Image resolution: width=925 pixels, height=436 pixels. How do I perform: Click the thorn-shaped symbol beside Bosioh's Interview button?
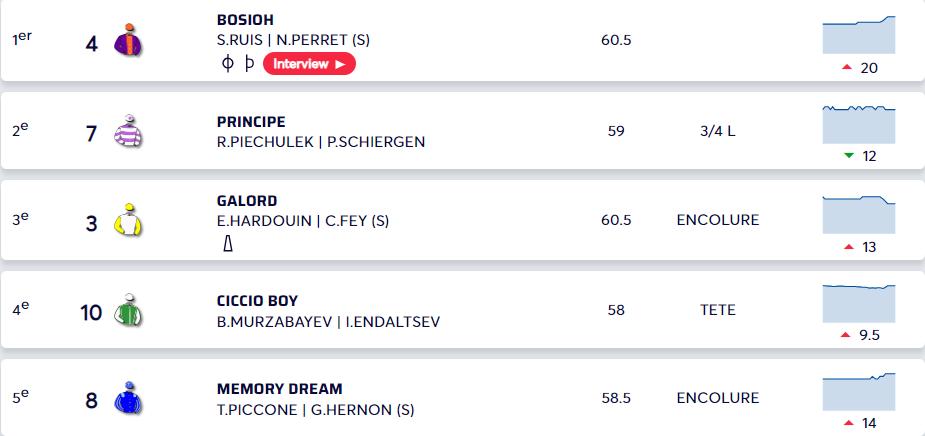249,64
